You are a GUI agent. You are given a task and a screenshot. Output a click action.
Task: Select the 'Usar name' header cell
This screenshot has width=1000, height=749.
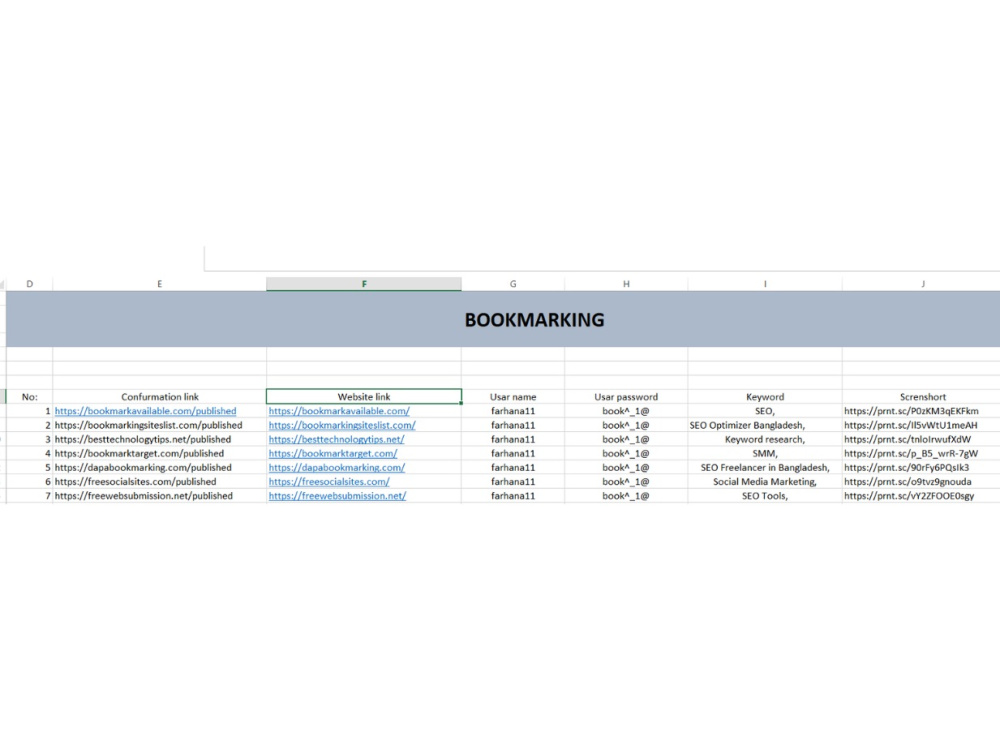513,397
